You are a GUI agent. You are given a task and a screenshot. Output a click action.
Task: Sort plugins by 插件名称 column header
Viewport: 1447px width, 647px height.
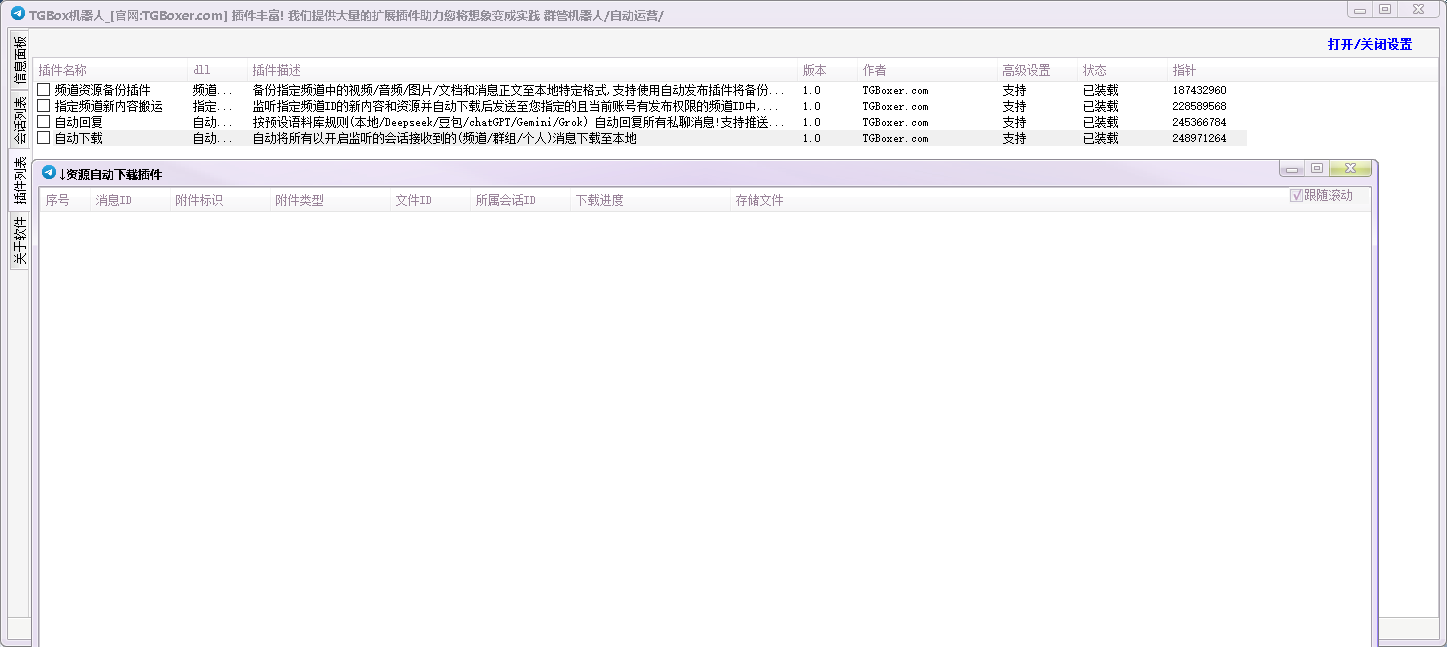[x=62, y=71]
